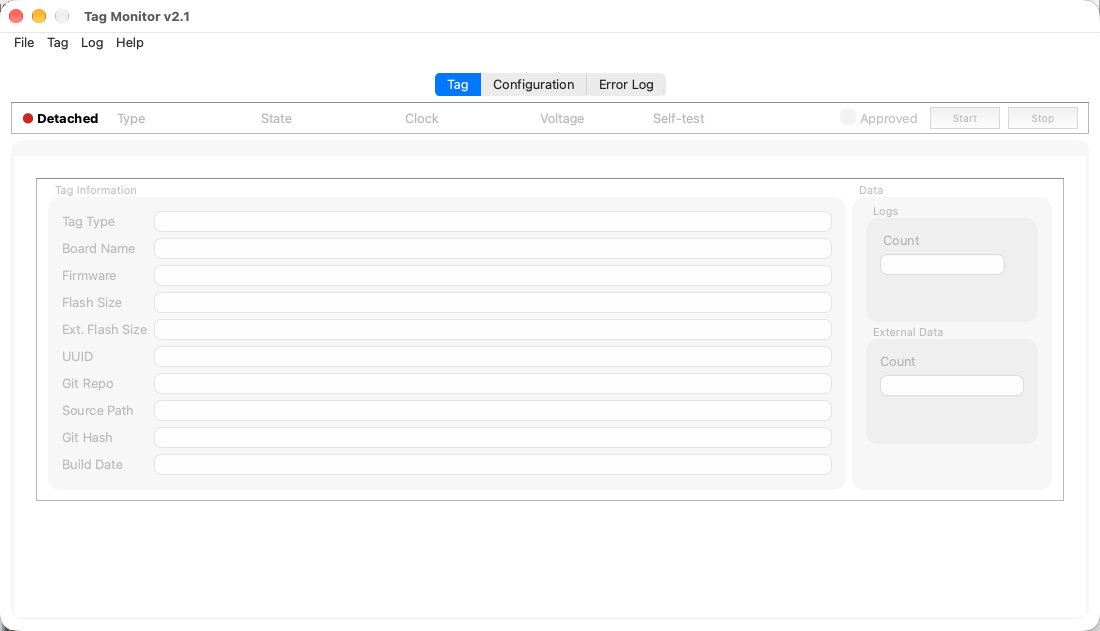
Task: Click the 'Type' status label
Action: [x=131, y=119]
